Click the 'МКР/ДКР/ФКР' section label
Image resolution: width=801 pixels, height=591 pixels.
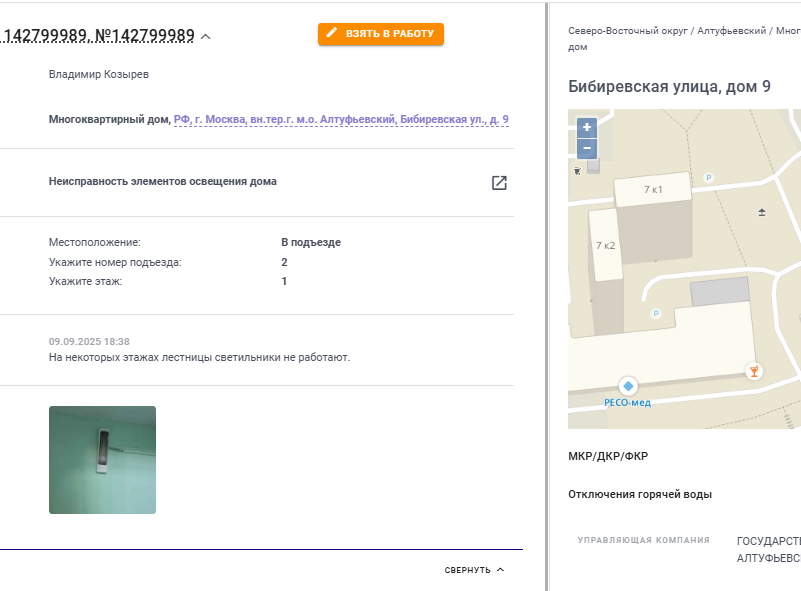608,456
